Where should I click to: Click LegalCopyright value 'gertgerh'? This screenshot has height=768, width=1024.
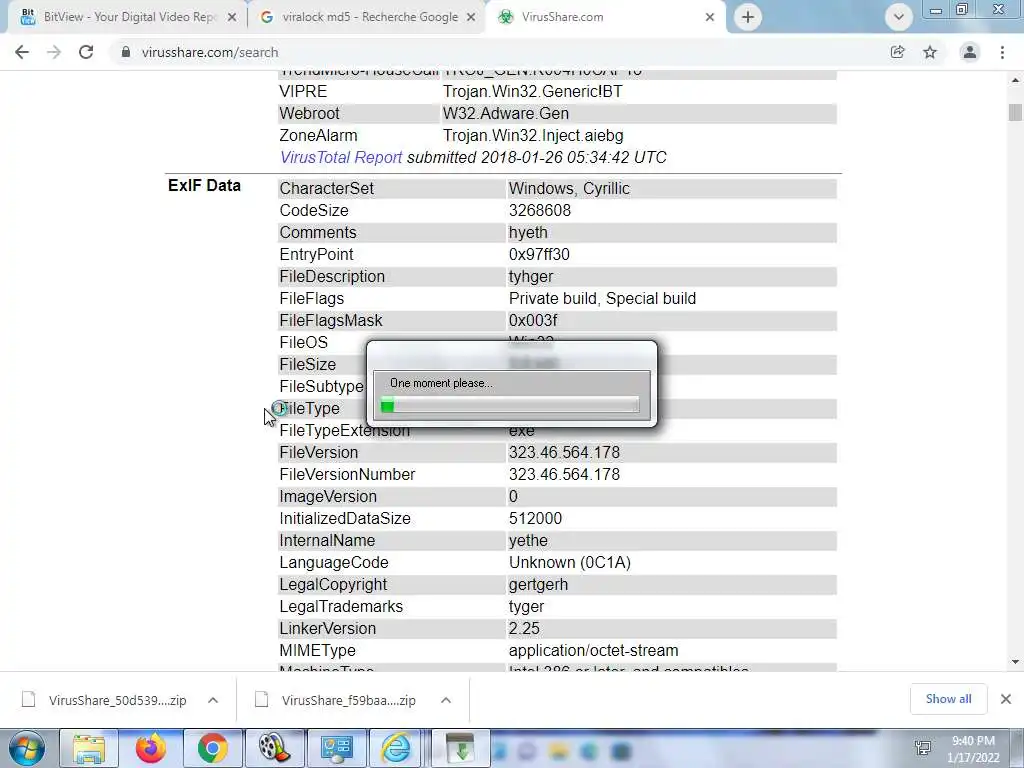click(538, 584)
